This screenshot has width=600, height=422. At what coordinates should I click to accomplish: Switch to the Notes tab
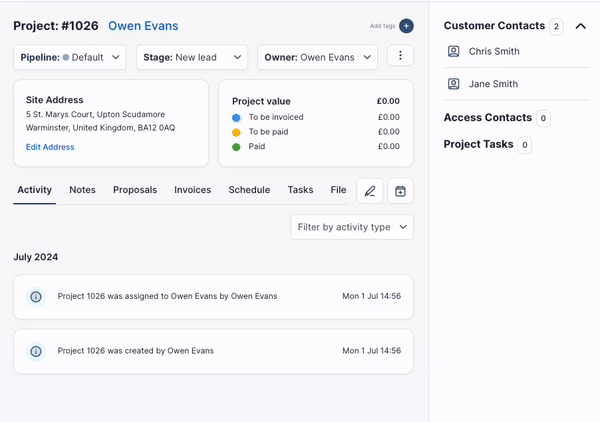click(82, 190)
